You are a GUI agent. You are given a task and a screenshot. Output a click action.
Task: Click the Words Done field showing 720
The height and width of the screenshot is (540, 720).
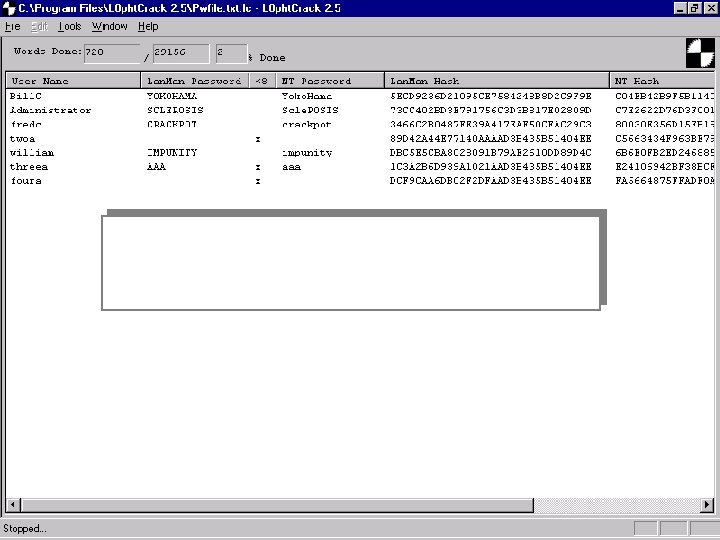[x=112, y=53]
